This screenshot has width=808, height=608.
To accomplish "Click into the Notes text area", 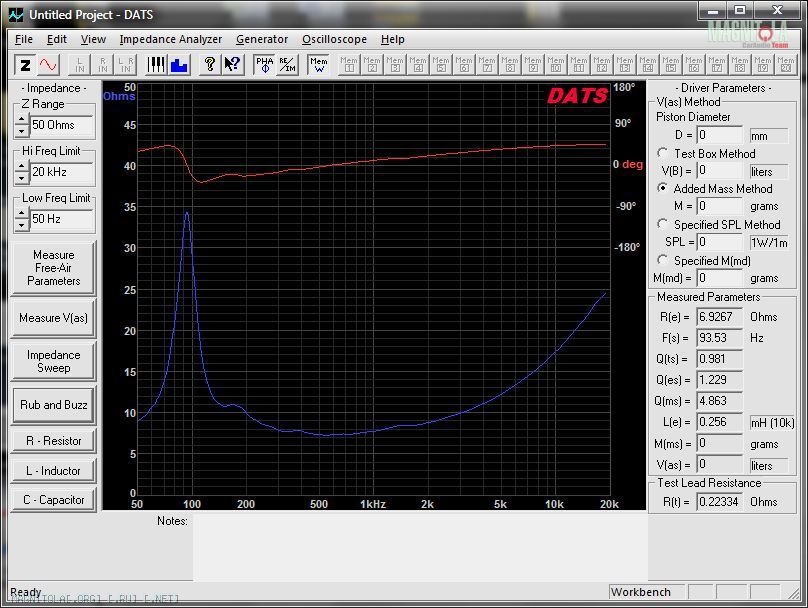I will [x=420, y=547].
